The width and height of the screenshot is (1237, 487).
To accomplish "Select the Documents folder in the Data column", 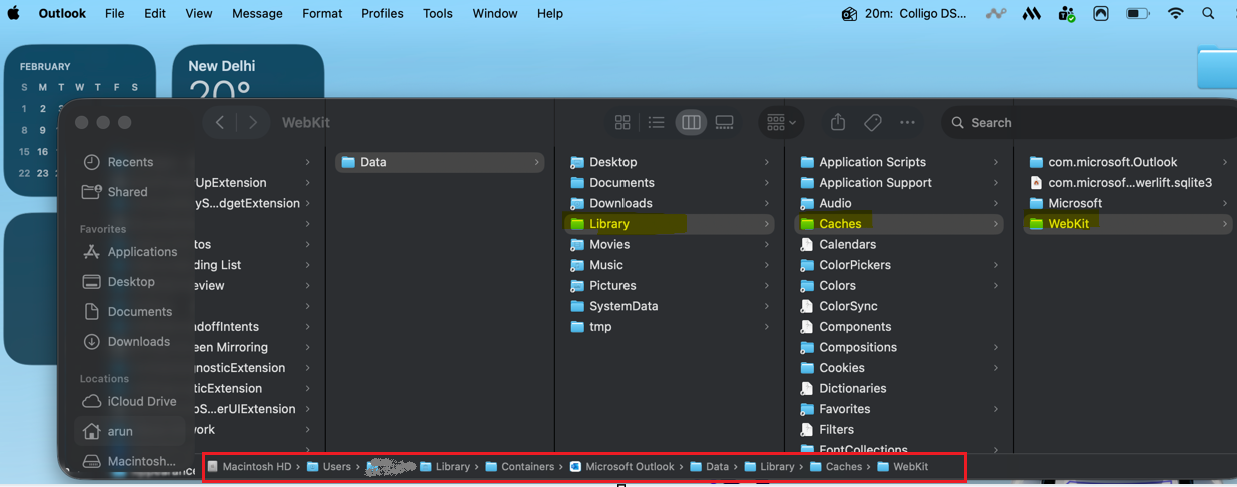I will pos(669,183).
